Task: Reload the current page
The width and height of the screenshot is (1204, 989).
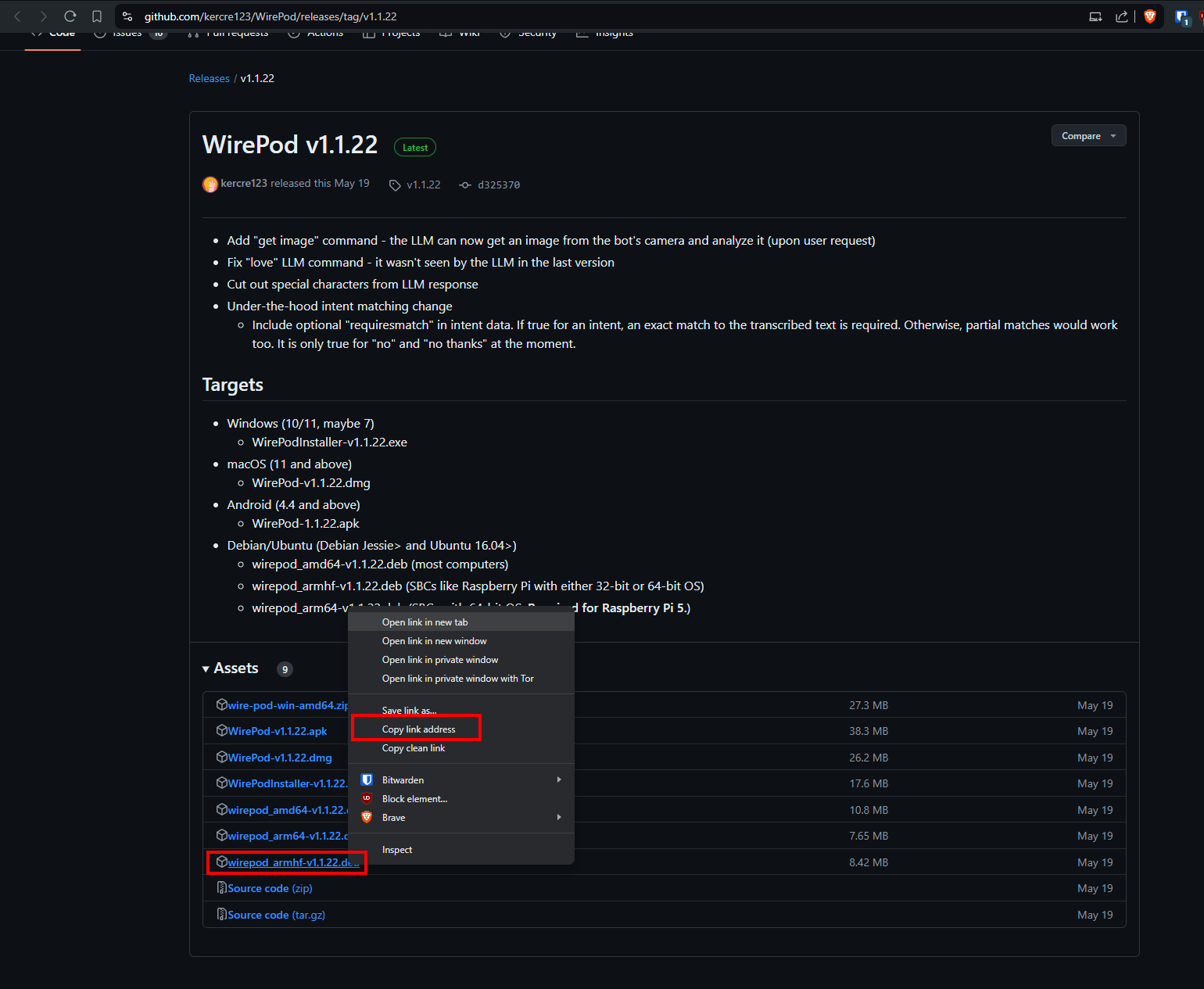Action: click(x=70, y=16)
